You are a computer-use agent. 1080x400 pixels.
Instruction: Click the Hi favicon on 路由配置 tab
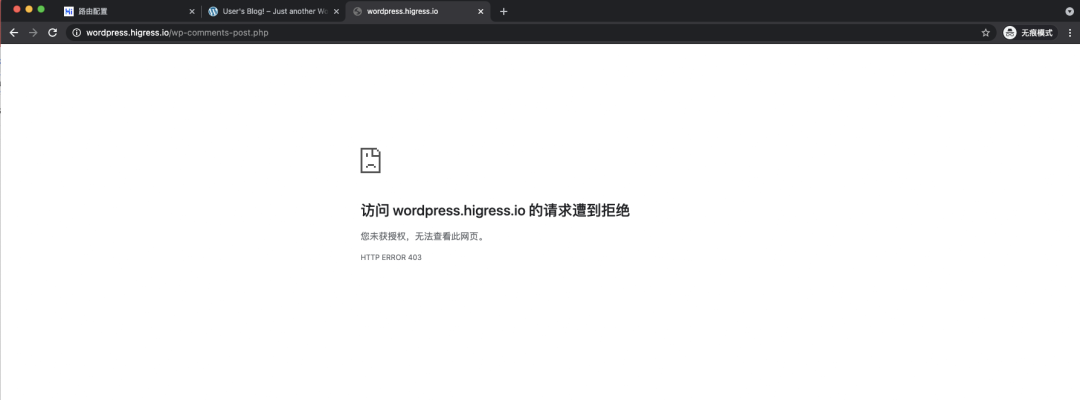pos(69,11)
